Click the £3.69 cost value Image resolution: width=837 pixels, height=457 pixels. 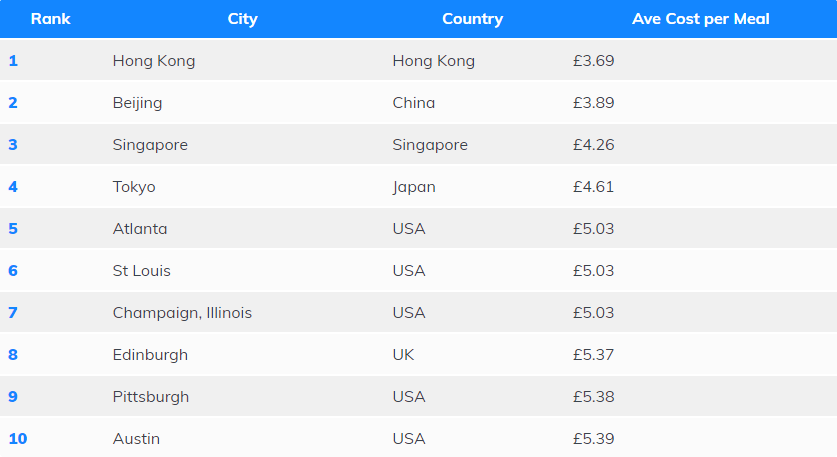593,61
